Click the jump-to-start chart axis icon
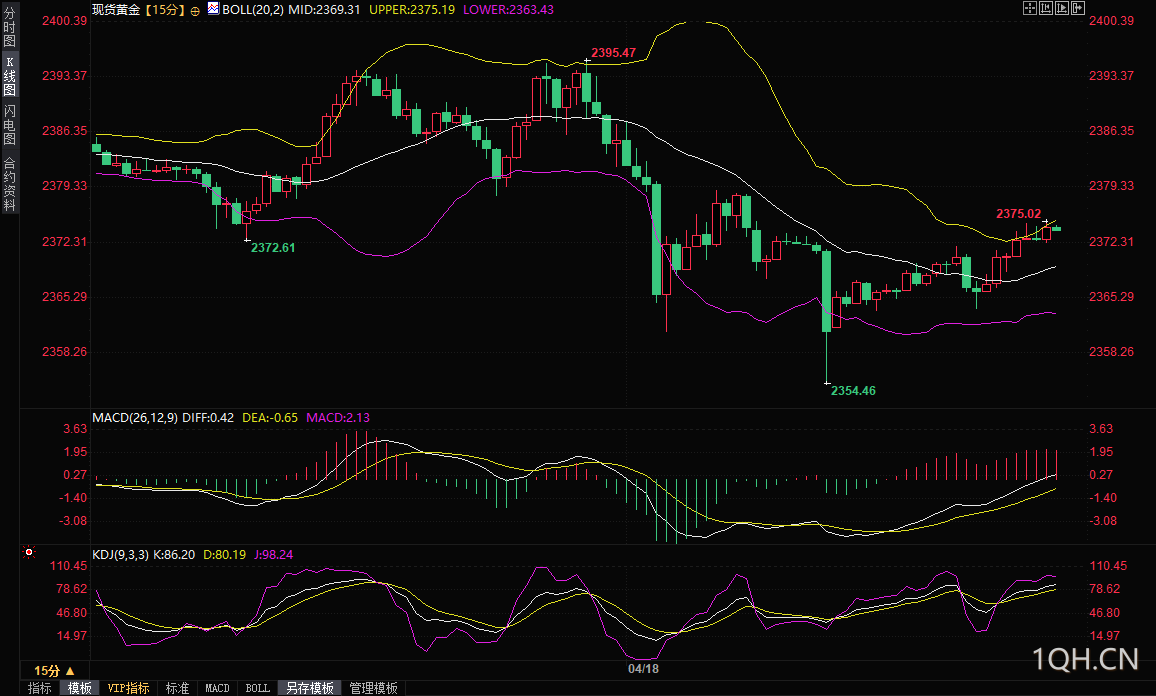 click(x=1046, y=8)
